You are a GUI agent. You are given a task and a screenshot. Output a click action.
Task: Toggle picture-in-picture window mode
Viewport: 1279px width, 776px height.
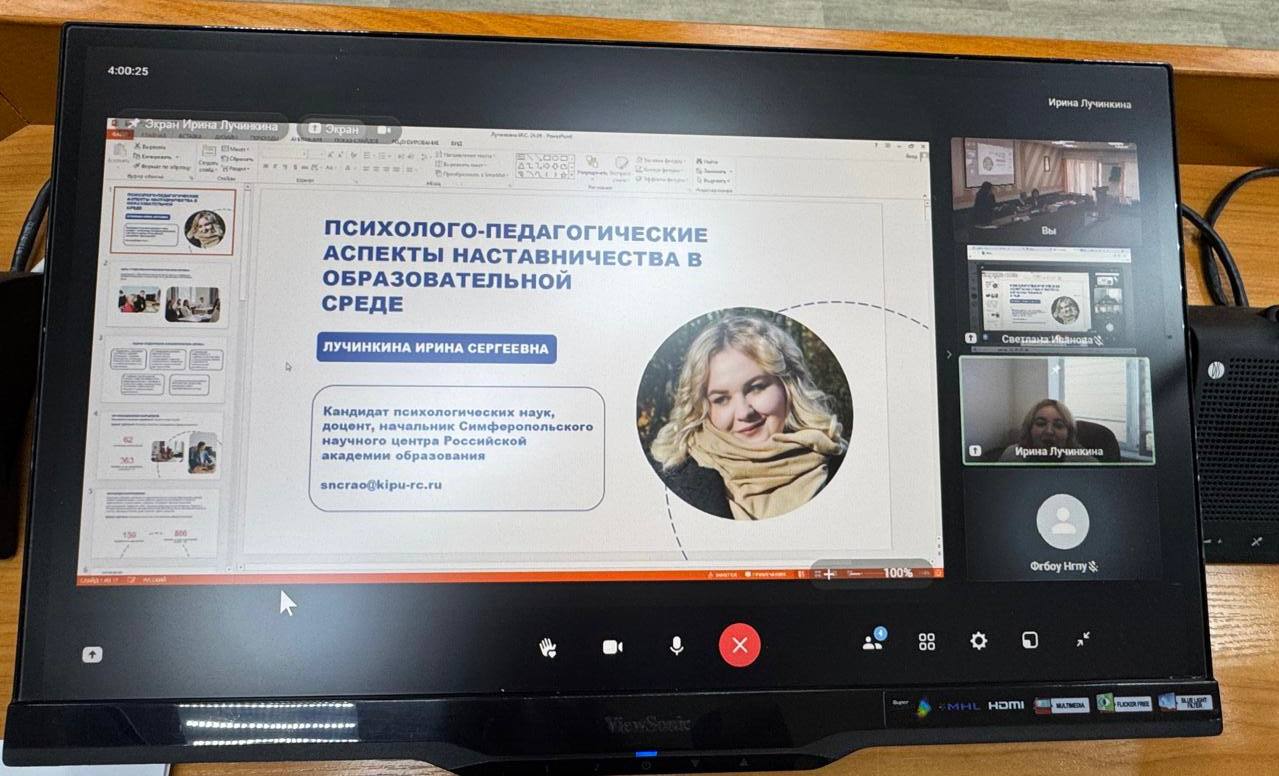[1030, 640]
